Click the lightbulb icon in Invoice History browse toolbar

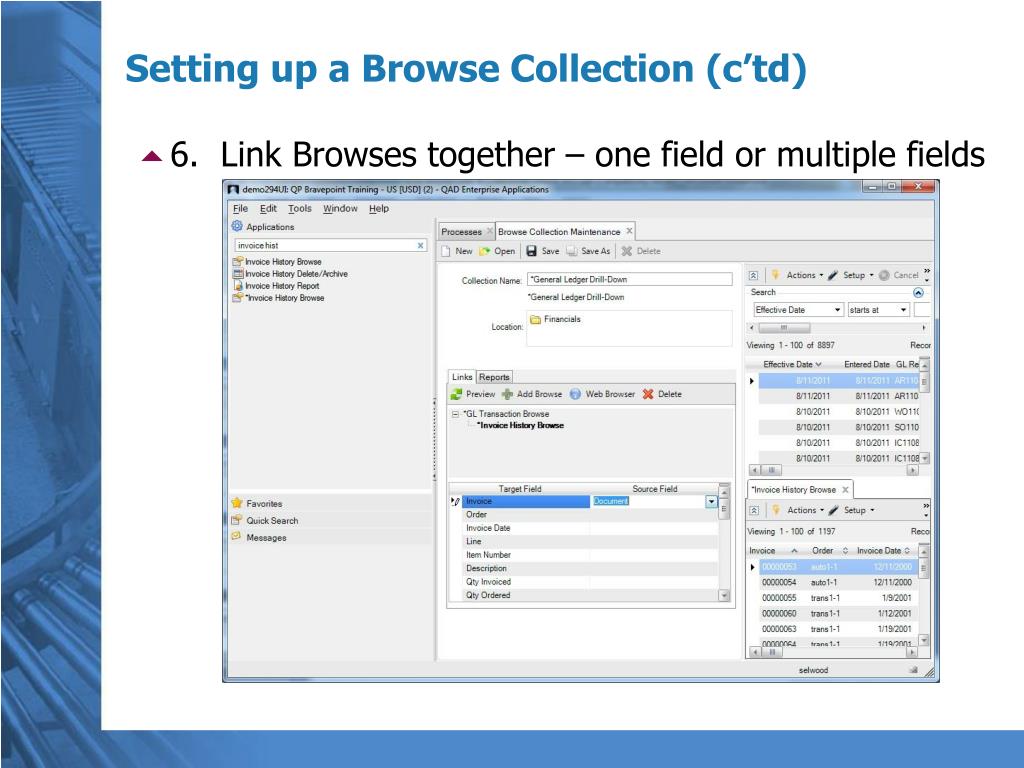coord(776,509)
